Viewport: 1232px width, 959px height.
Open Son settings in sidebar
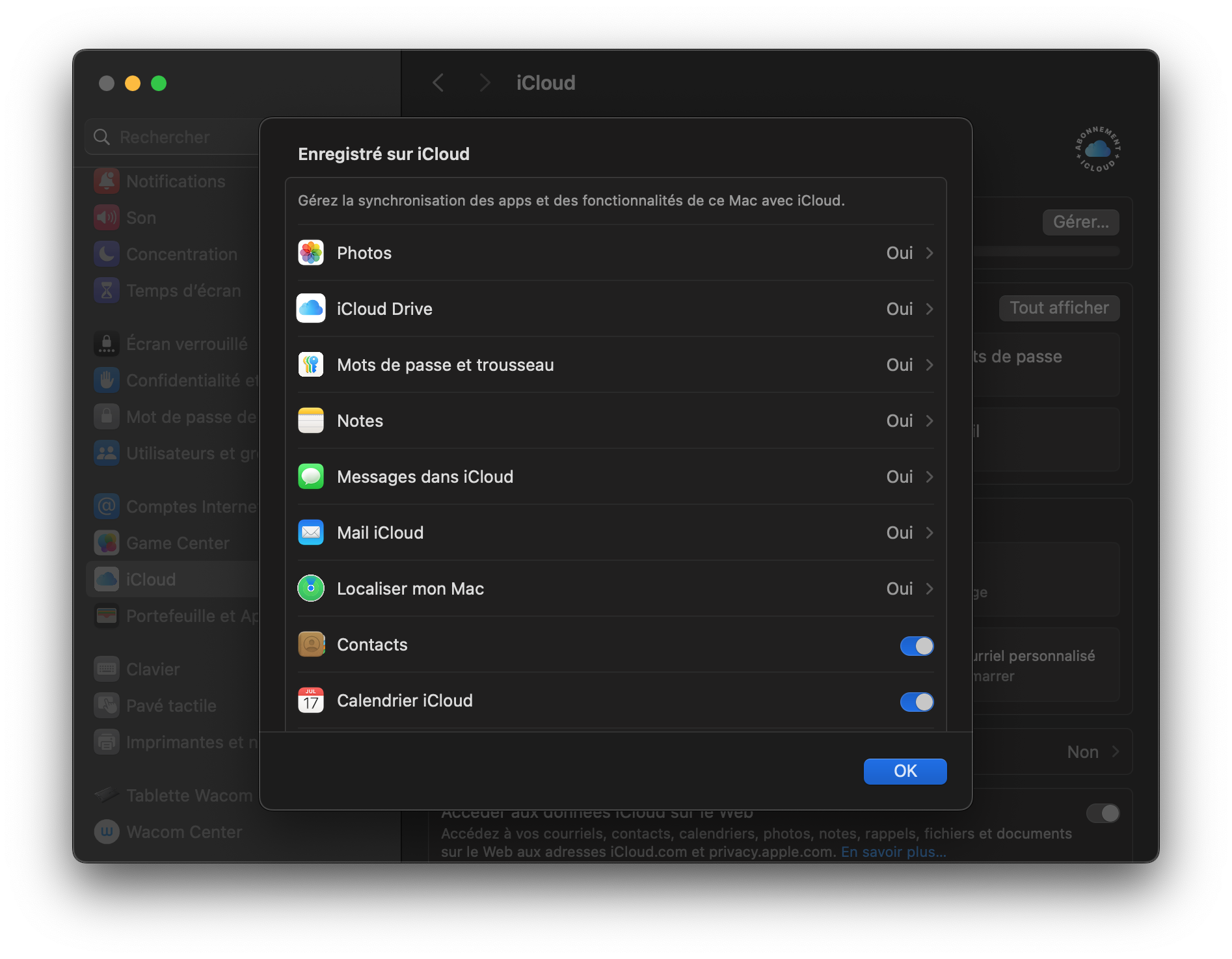pyautogui.click(x=172, y=218)
